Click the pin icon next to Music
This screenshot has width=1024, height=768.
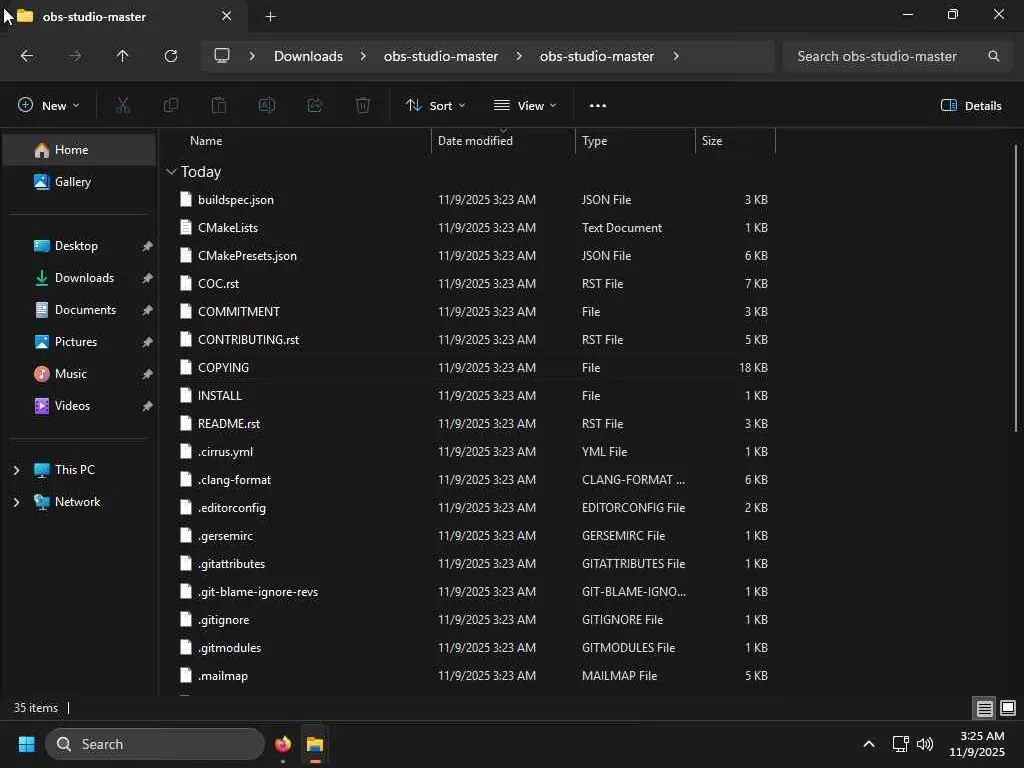[x=147, y=374]
